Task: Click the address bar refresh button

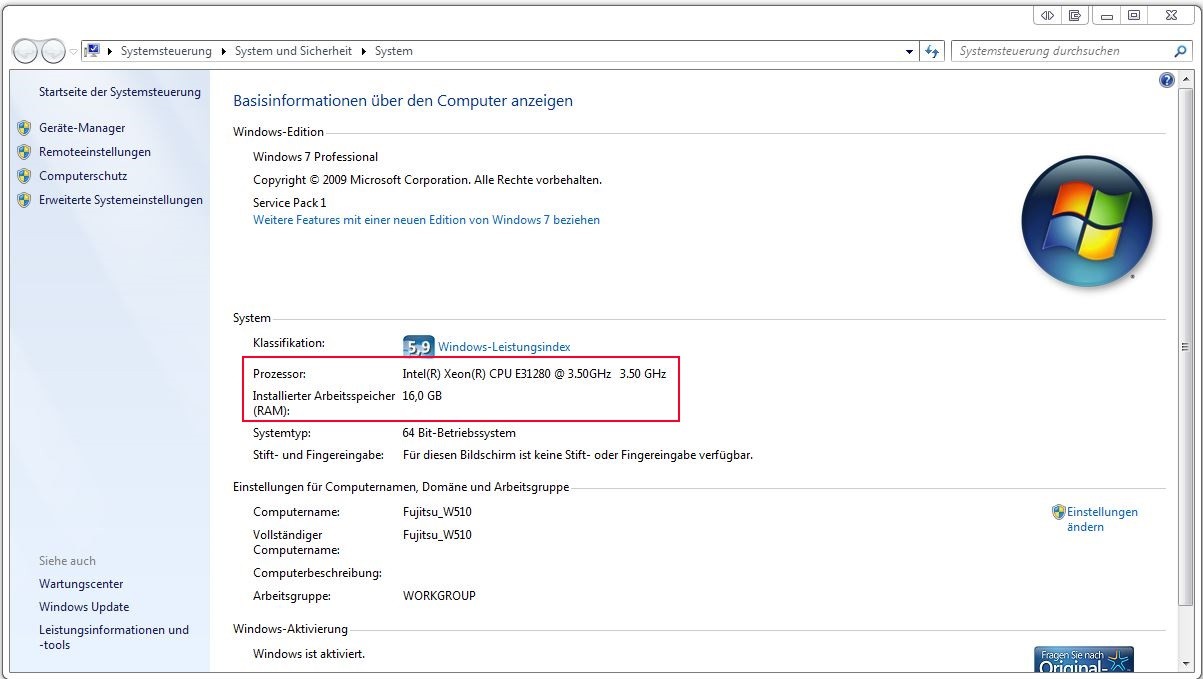Action: click(932, 51)
